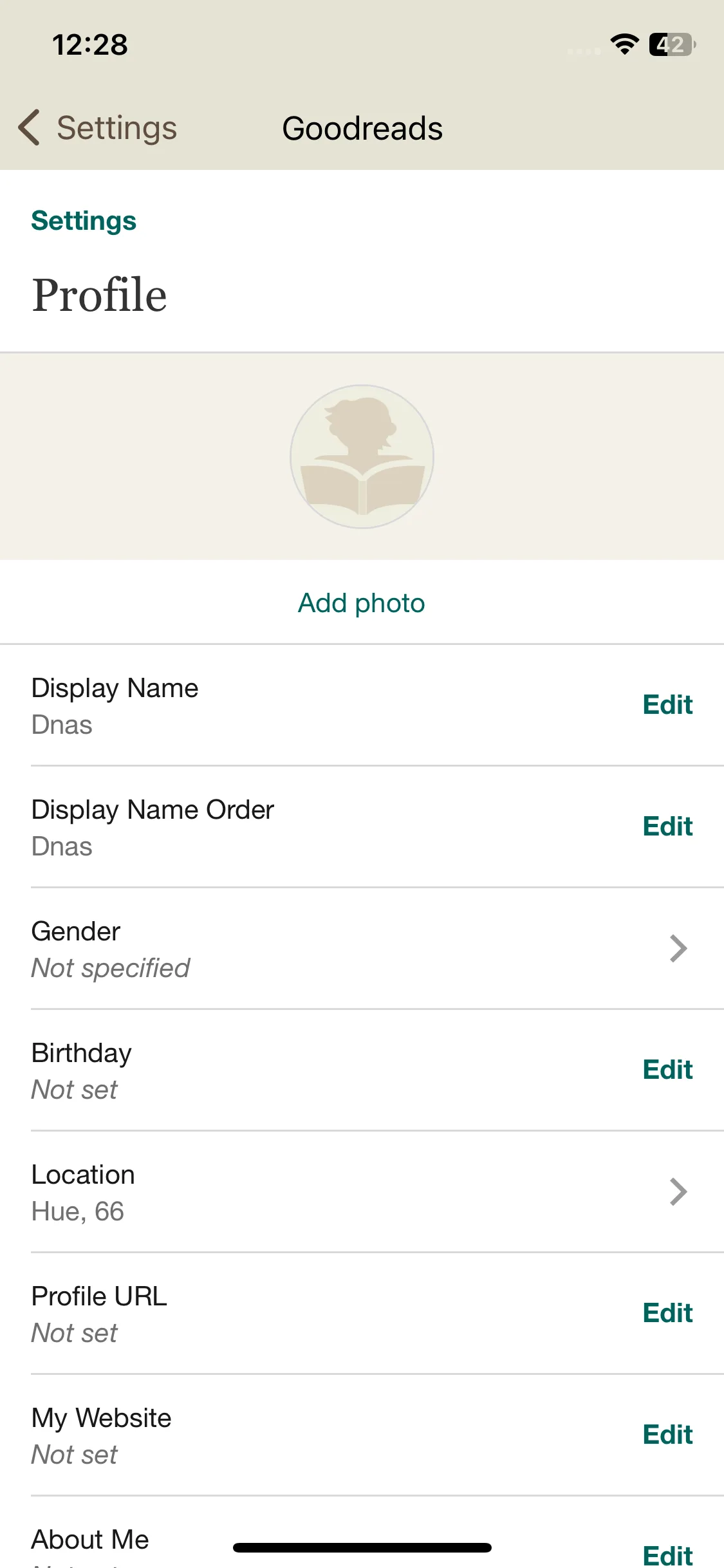Edit the About Me section
The width and height of the screenshot is (724, 1568).
pos(667,1555)
